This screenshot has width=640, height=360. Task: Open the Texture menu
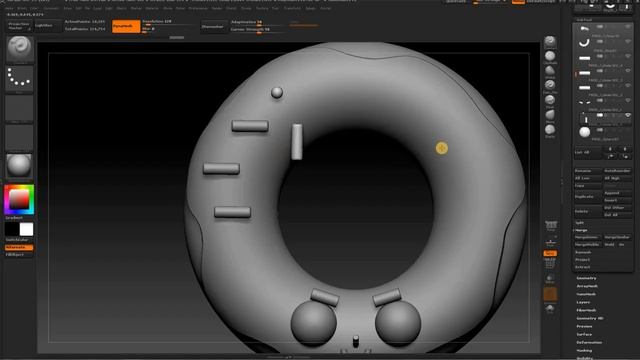point(262,8)
